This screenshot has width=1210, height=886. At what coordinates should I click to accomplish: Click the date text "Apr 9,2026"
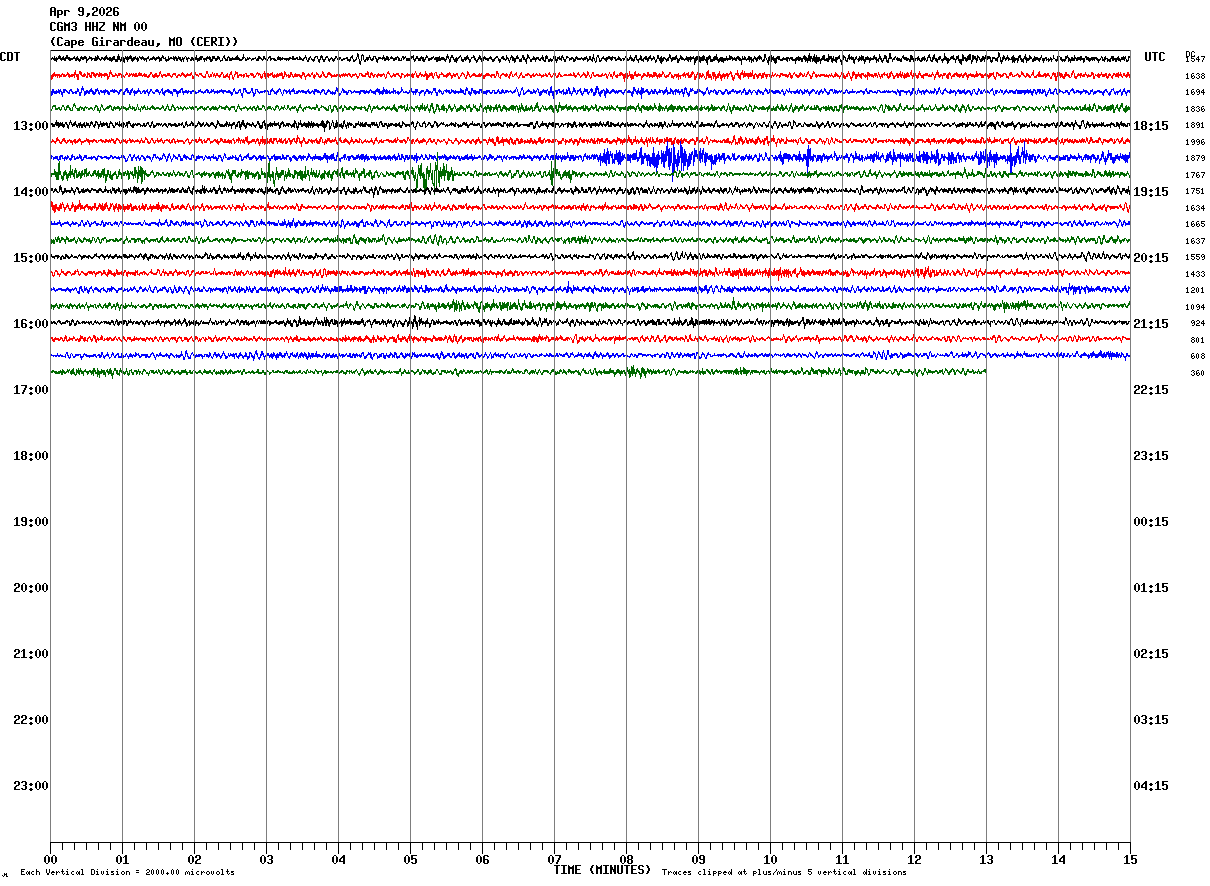(84, 12)
